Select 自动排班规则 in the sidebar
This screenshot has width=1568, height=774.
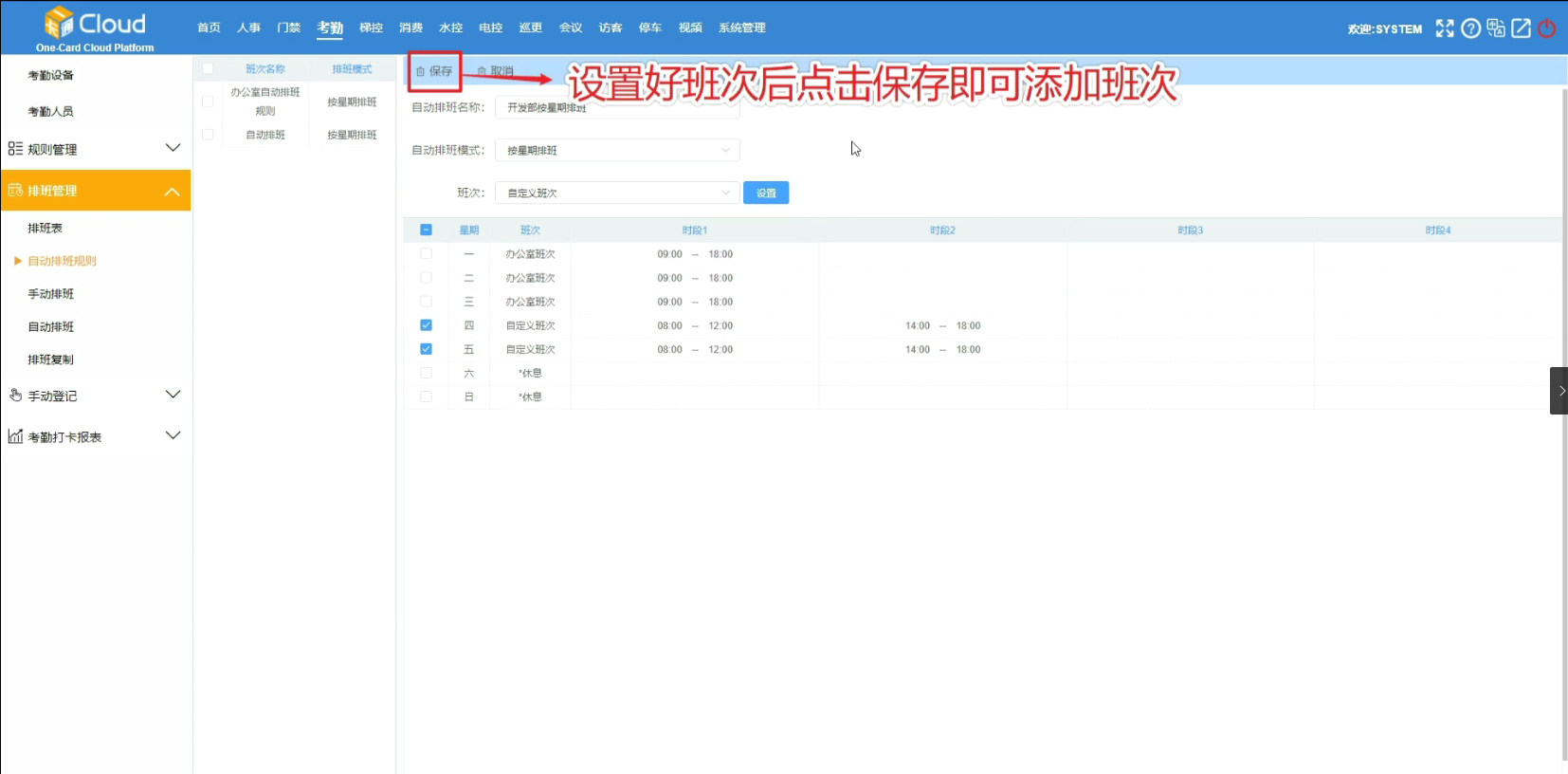click(62, 261)
